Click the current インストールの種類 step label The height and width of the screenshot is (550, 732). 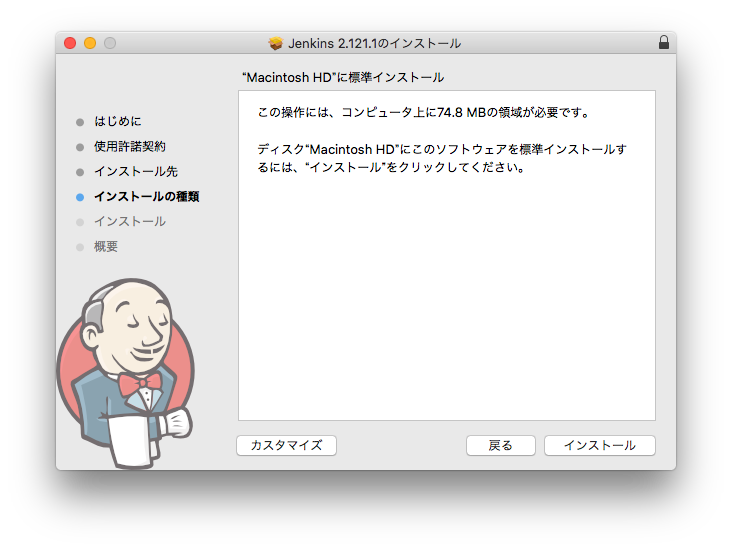click(146, 197)
